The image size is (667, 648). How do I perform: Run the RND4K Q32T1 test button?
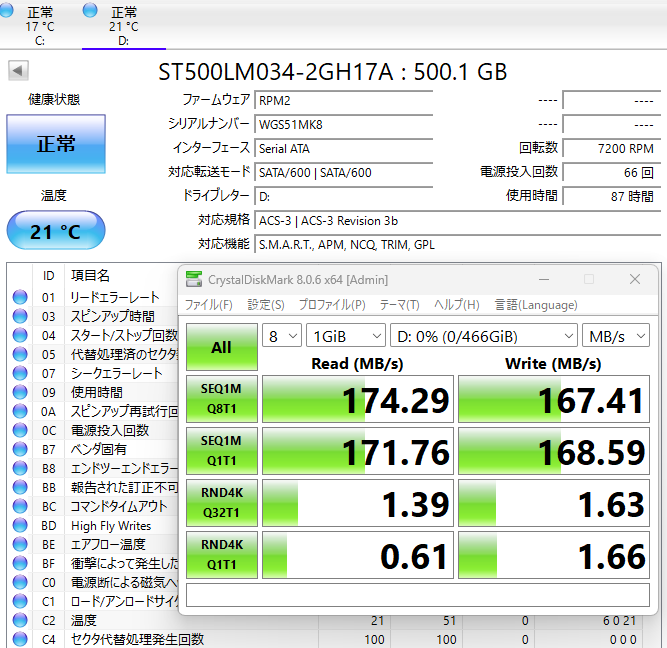coord(221,503)
